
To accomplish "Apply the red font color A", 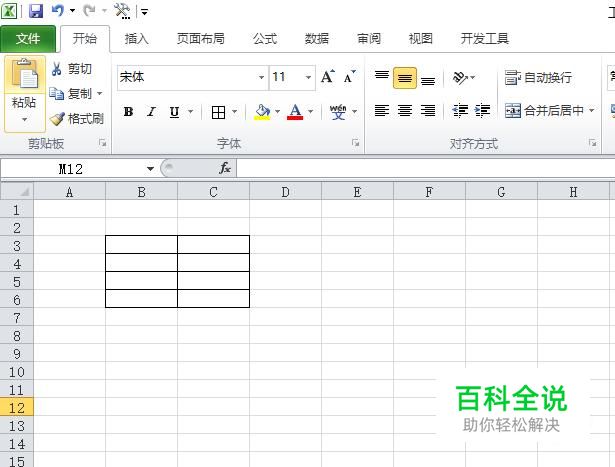I will pos(295,112).
